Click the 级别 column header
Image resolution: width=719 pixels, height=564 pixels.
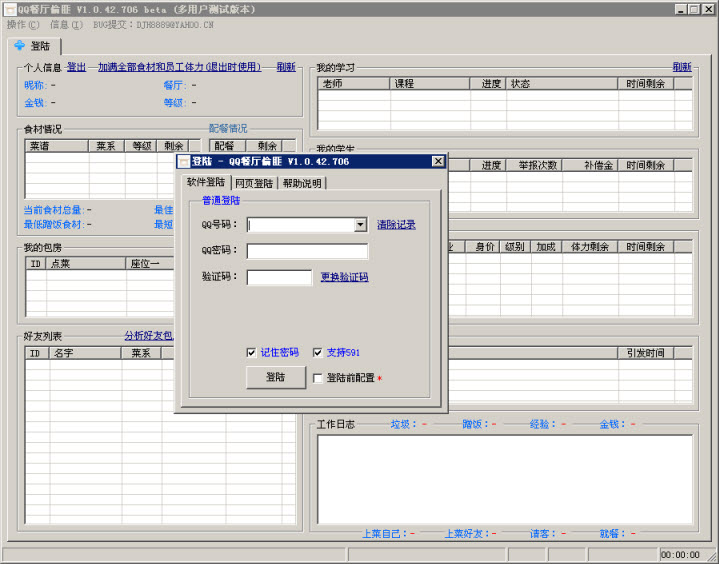point(515,247)
